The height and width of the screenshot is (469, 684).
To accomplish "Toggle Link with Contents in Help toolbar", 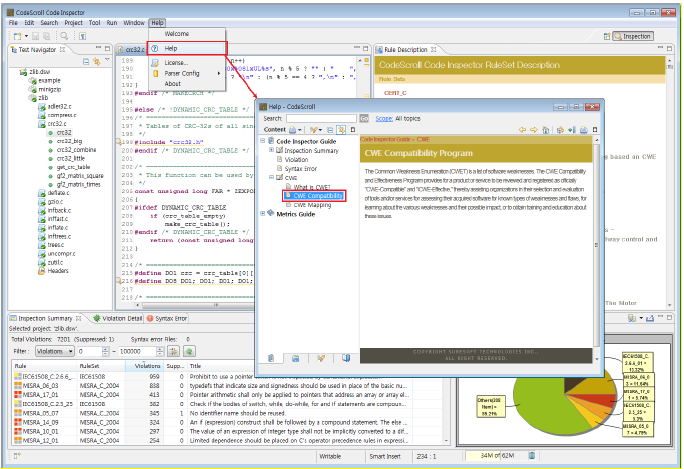I will click(341, 130).
